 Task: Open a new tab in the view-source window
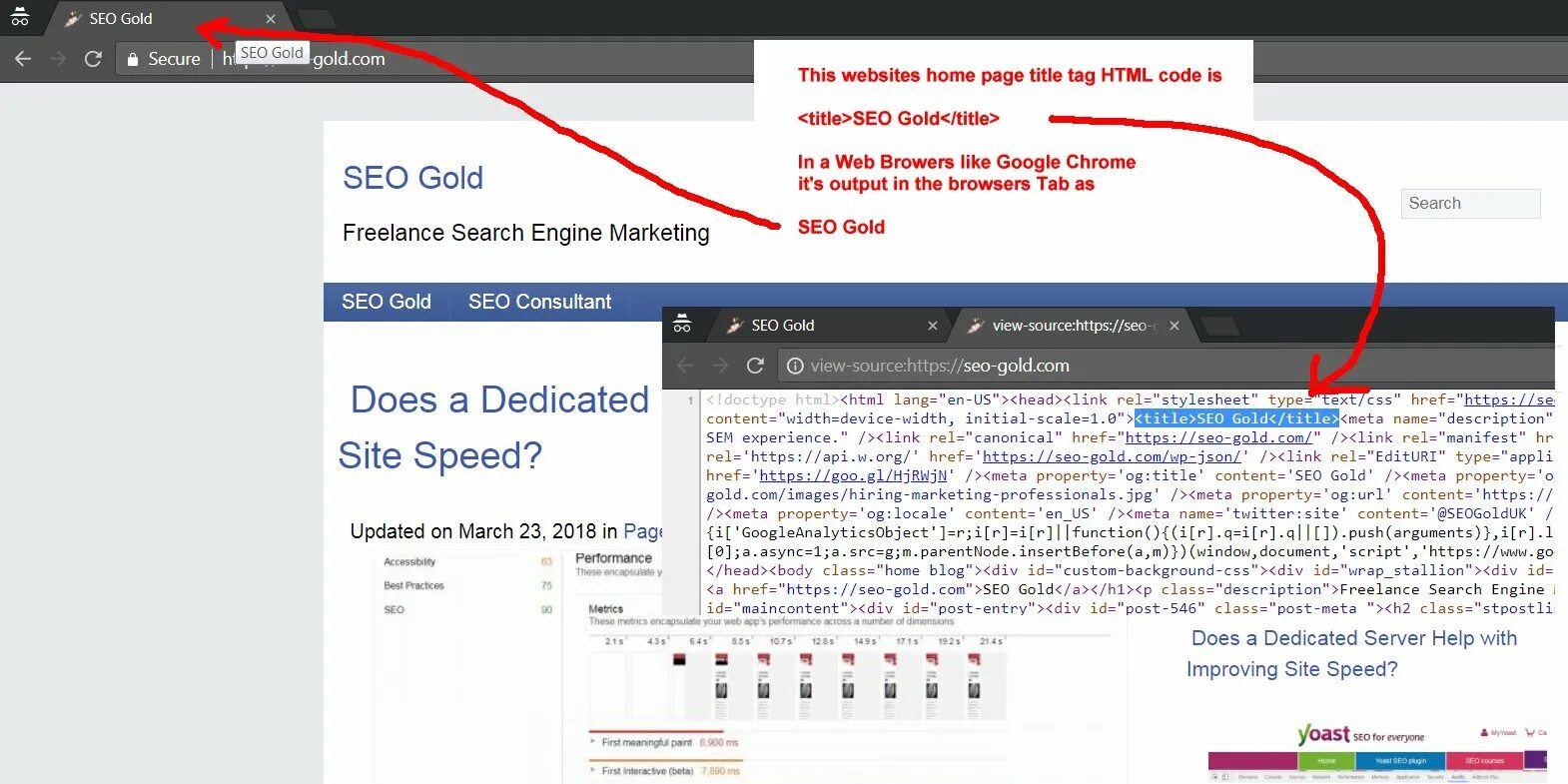pos(1219,326)
